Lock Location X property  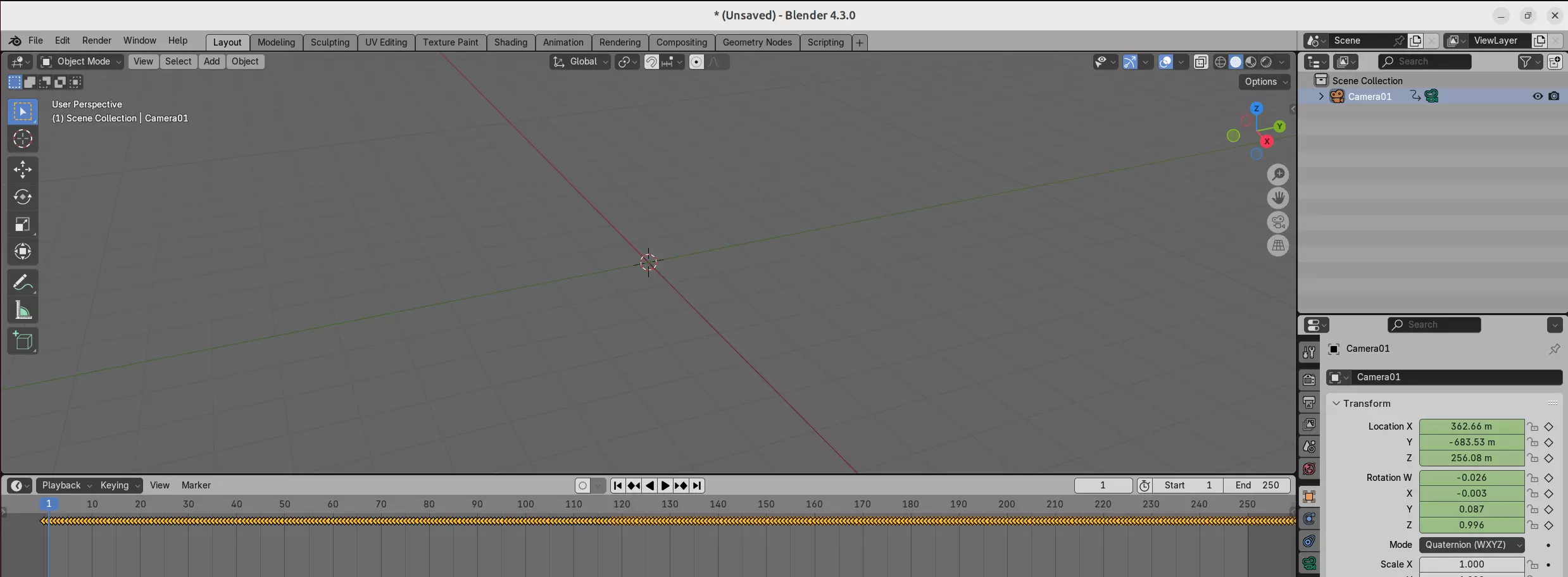(1533, 427)
